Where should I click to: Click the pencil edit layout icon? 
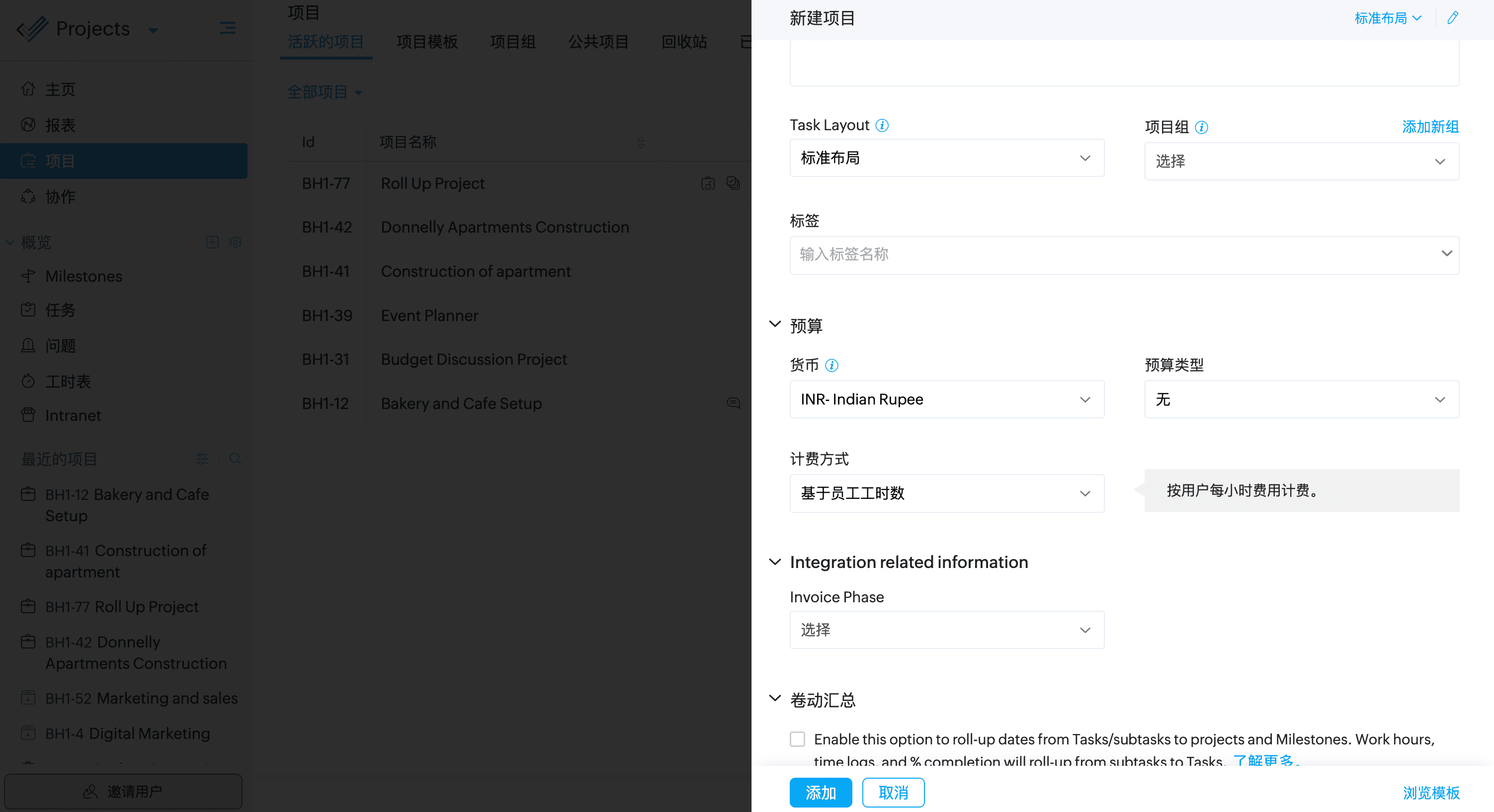1452,18
